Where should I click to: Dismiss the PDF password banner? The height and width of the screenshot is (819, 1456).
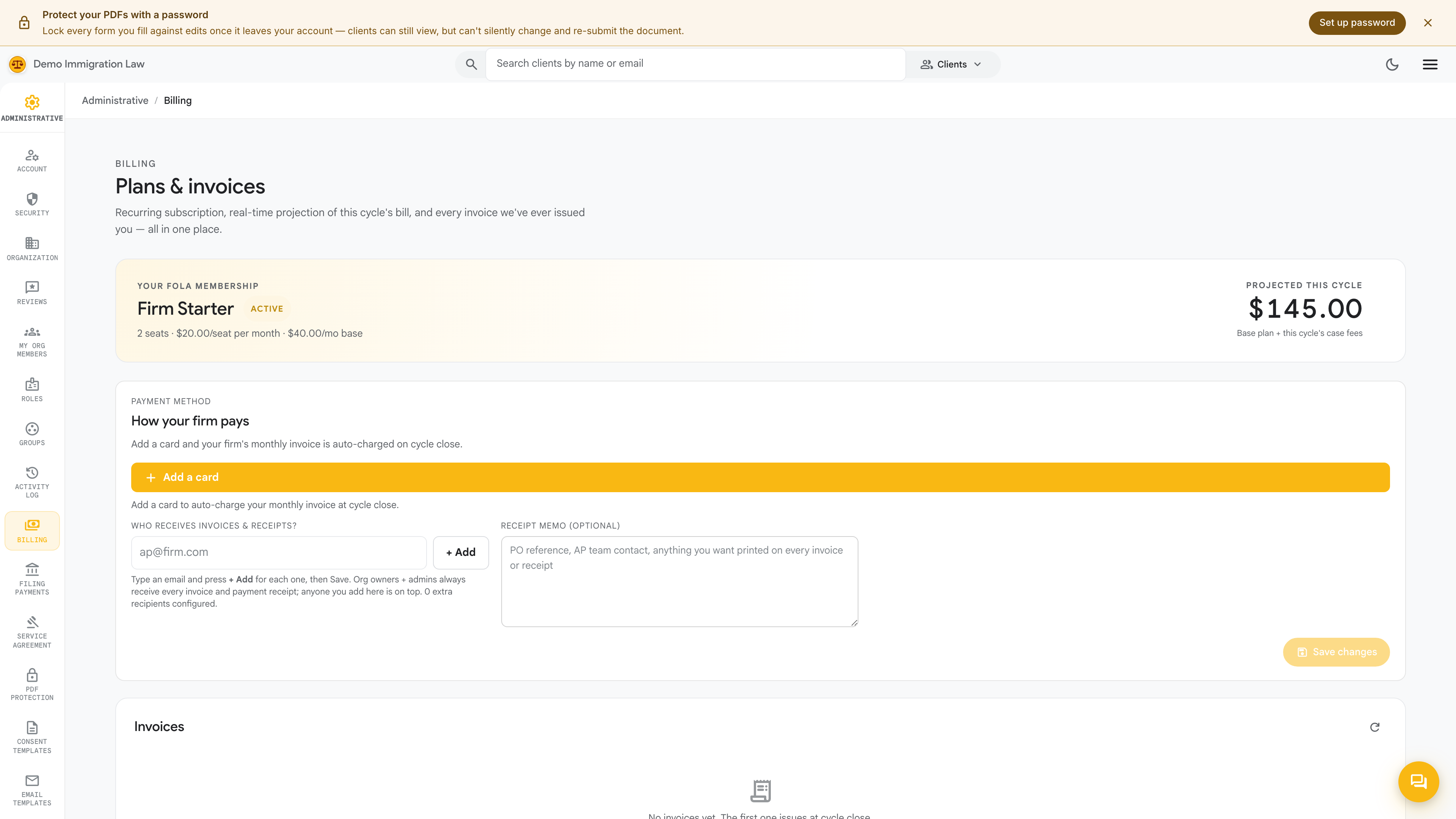(x=1428, y=23)
